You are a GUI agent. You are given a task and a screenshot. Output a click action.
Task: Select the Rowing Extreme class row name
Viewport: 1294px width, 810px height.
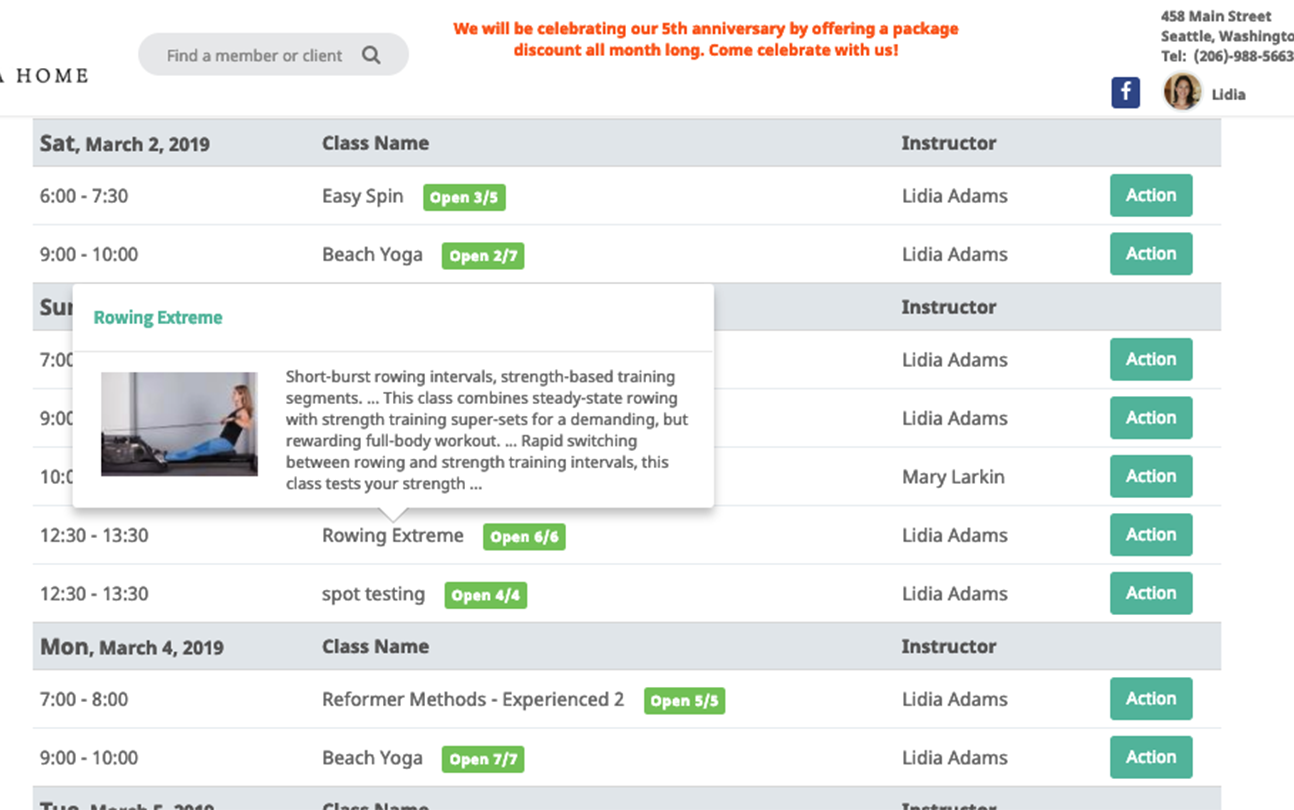[392, 536]
